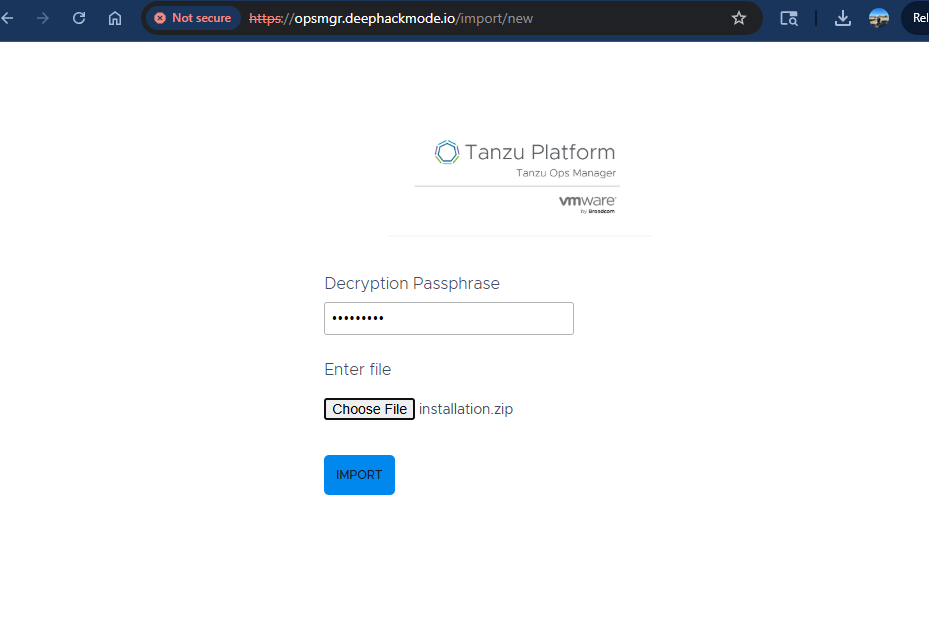Image resolution: width=929 pixels, height=617 pixels.
Task: Bookmark this page with the star
Action: coord(739,18)
